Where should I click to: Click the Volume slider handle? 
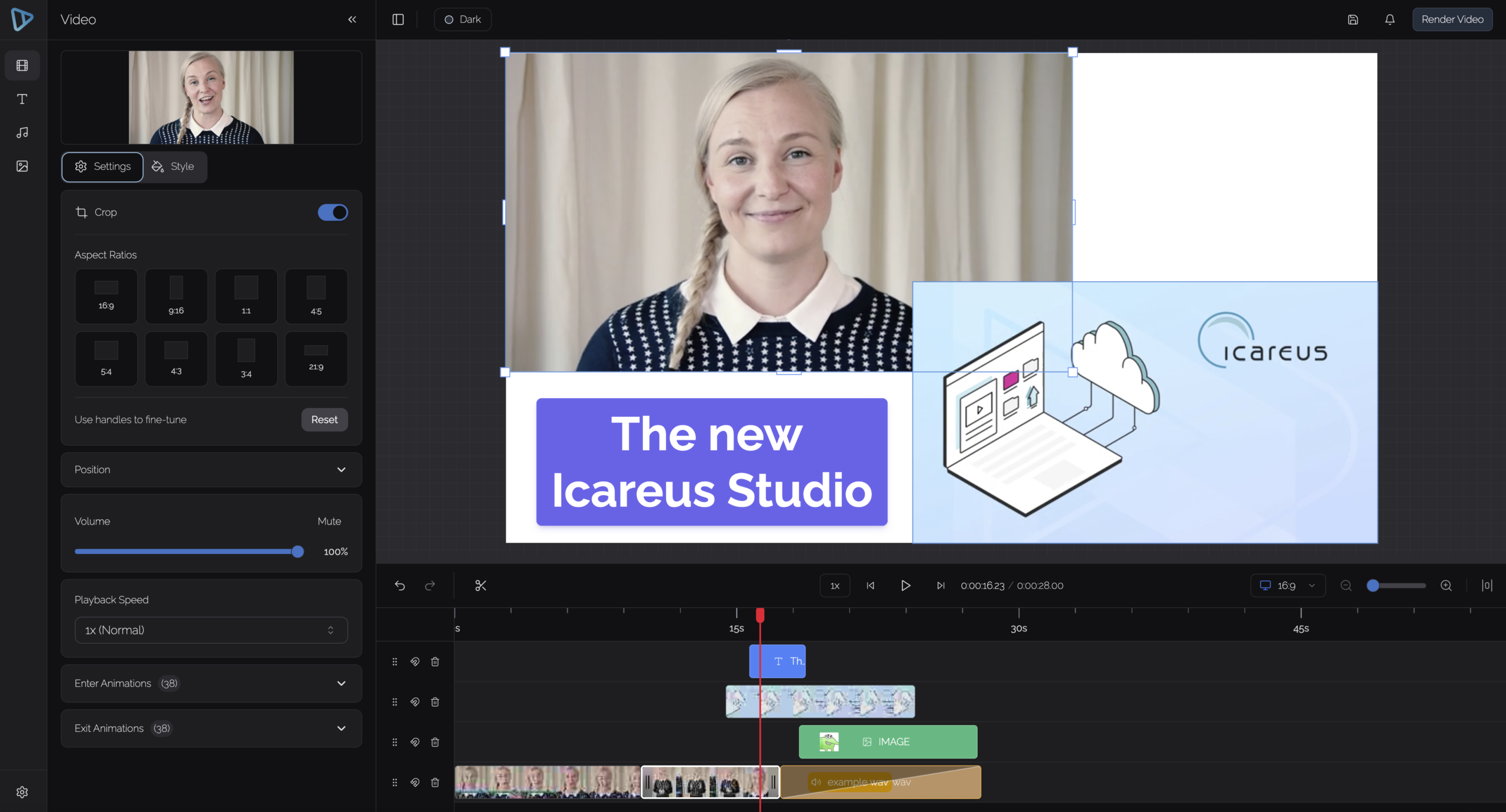(298, 552)
